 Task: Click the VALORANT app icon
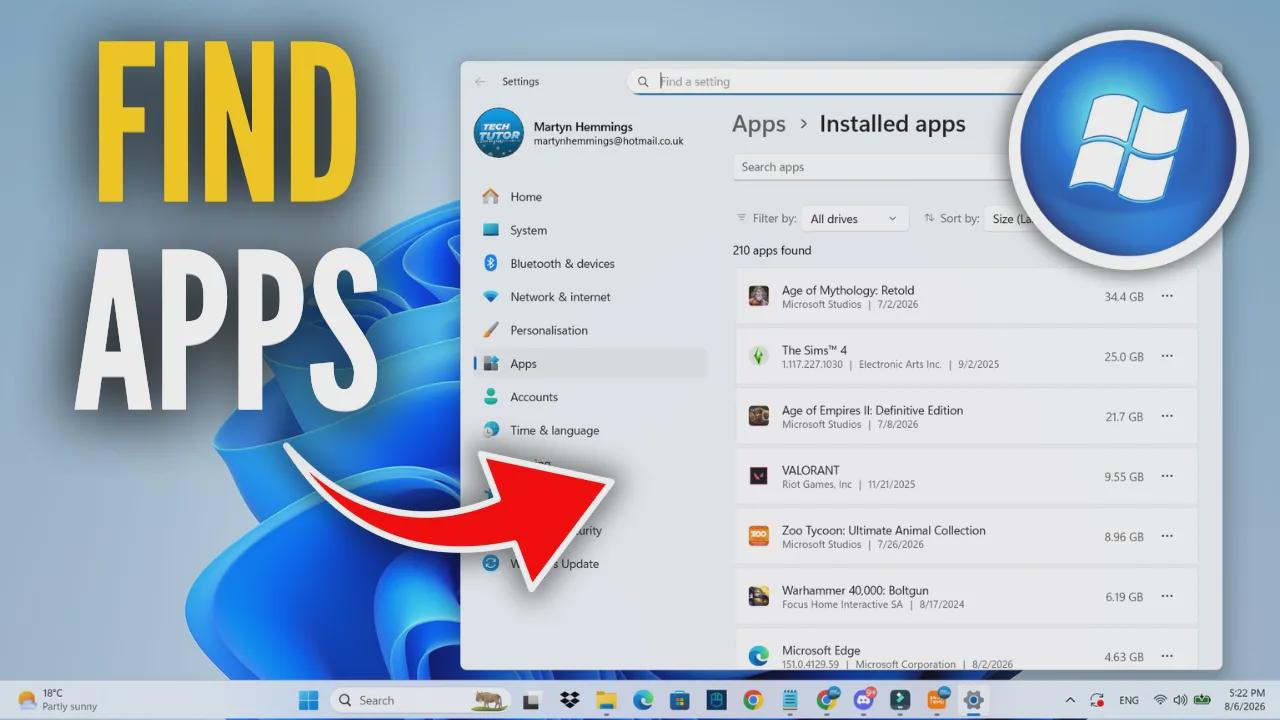(759, 476)
